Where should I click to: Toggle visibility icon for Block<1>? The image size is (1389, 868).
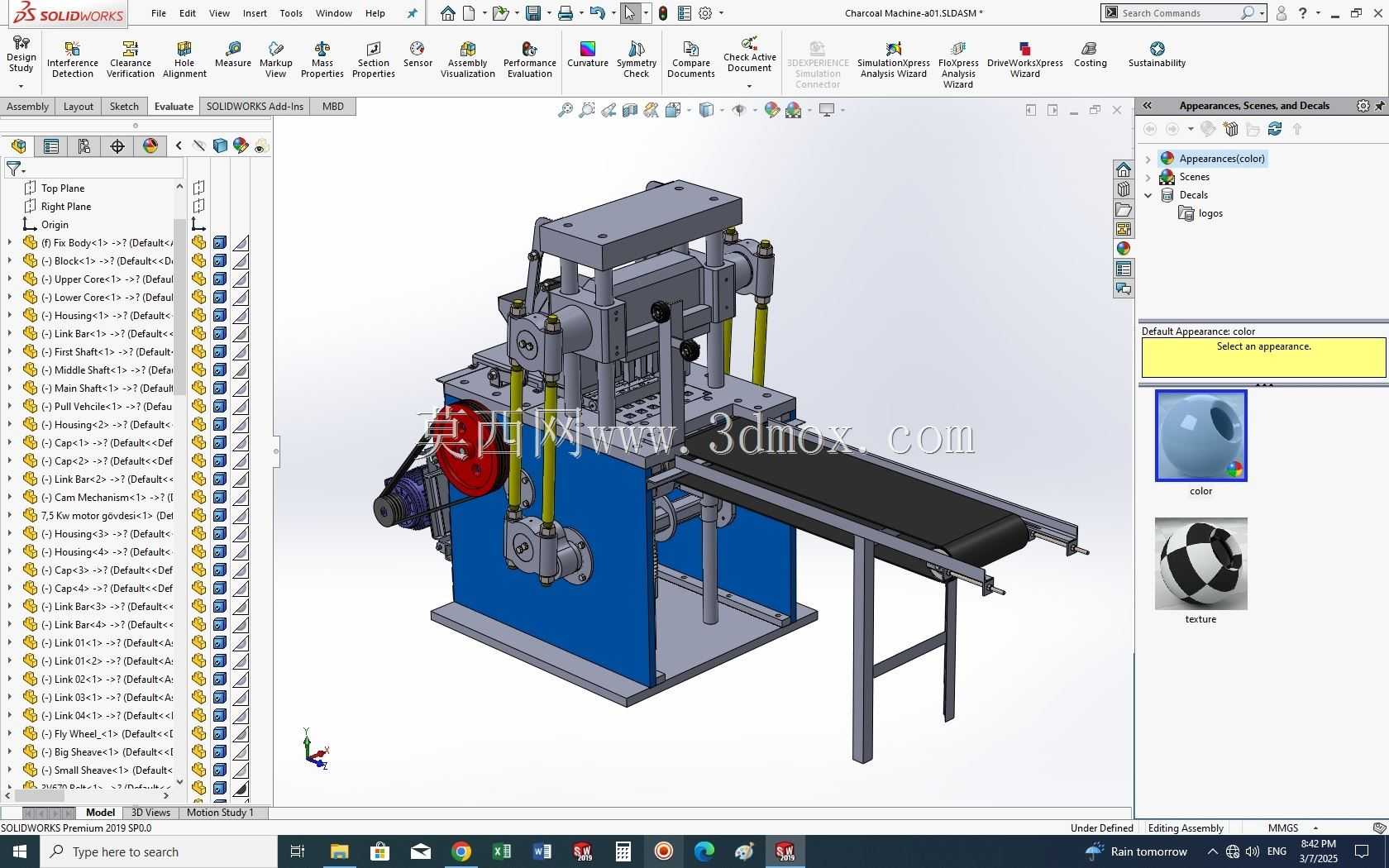(199, 261)
